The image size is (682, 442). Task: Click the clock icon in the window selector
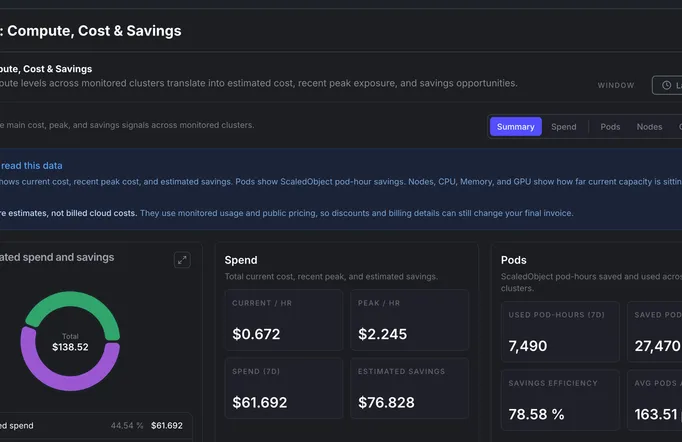tap(666, 85)
